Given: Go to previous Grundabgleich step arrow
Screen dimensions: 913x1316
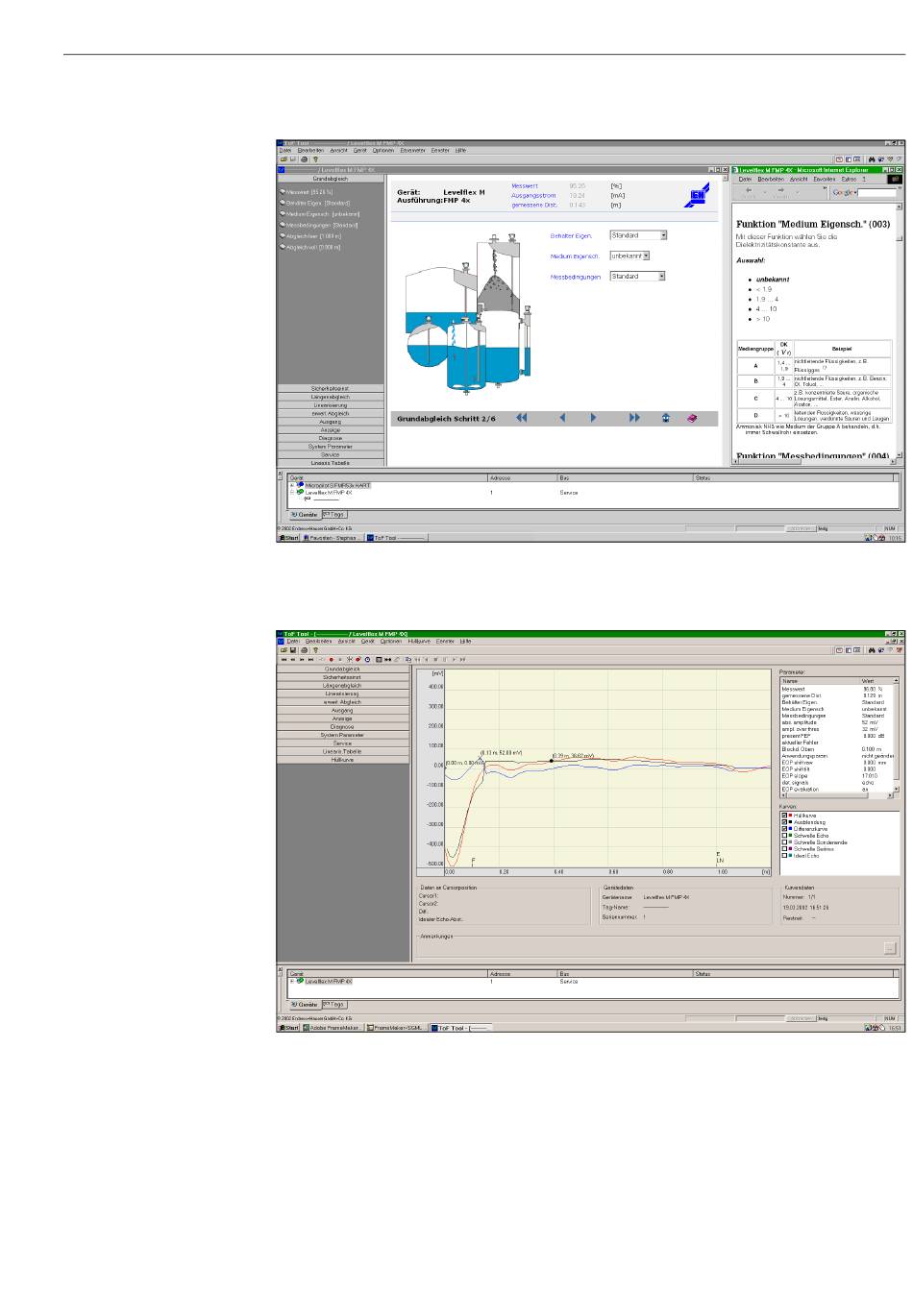Looking at the screenshot, I should (x=562, y=418).
